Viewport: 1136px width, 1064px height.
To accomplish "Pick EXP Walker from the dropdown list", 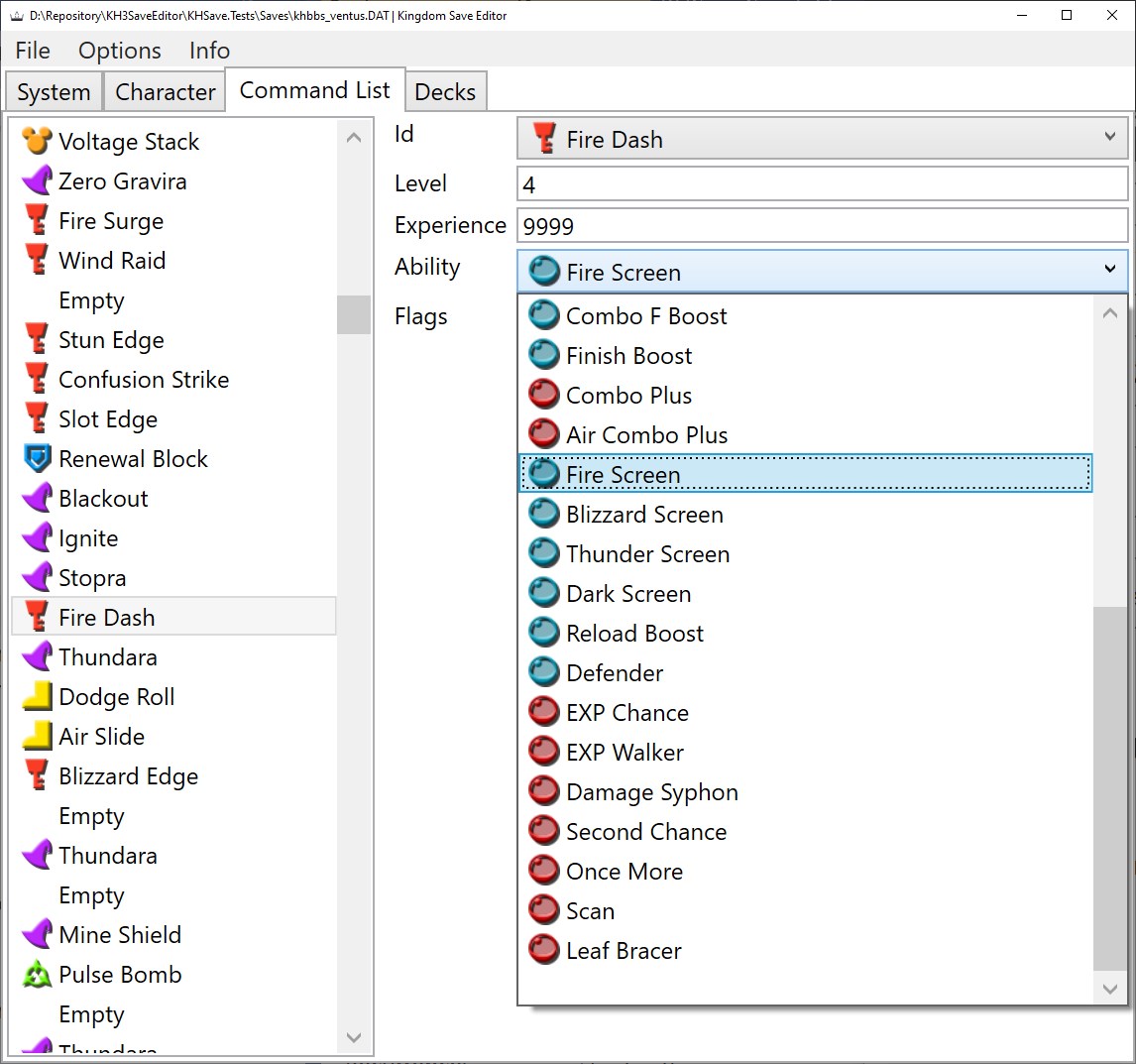I will click(x=805, y=753).
